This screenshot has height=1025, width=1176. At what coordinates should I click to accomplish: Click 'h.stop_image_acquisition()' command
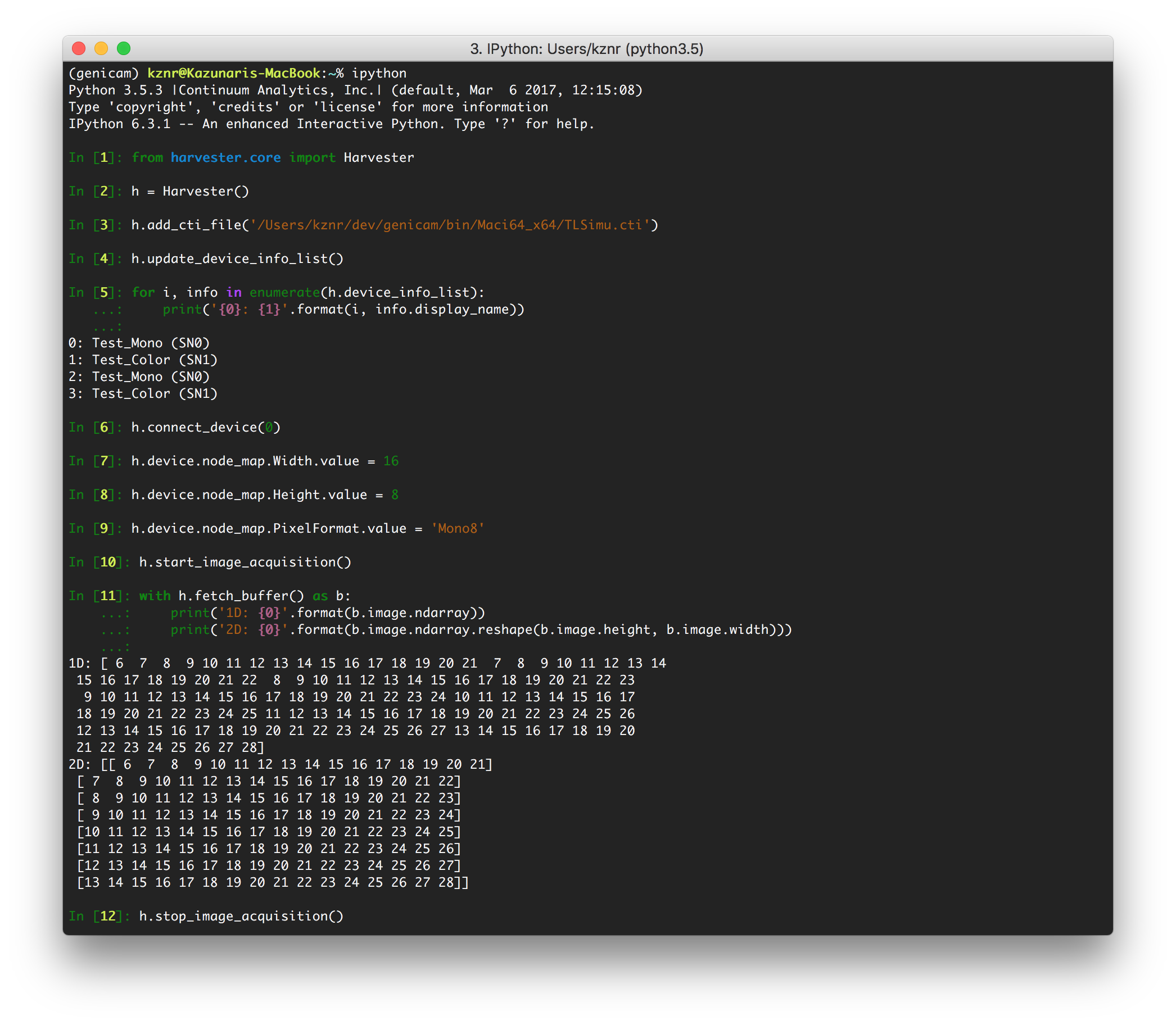point(241,917)
